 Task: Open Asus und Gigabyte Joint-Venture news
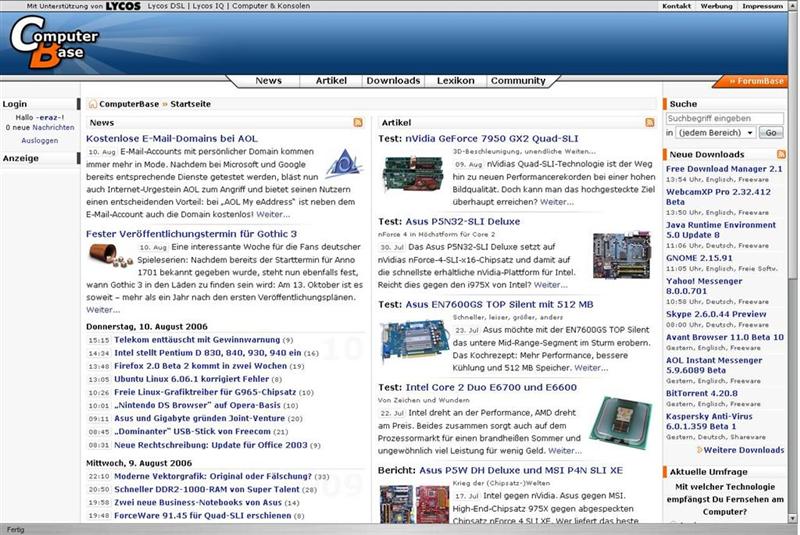[199, 418]
